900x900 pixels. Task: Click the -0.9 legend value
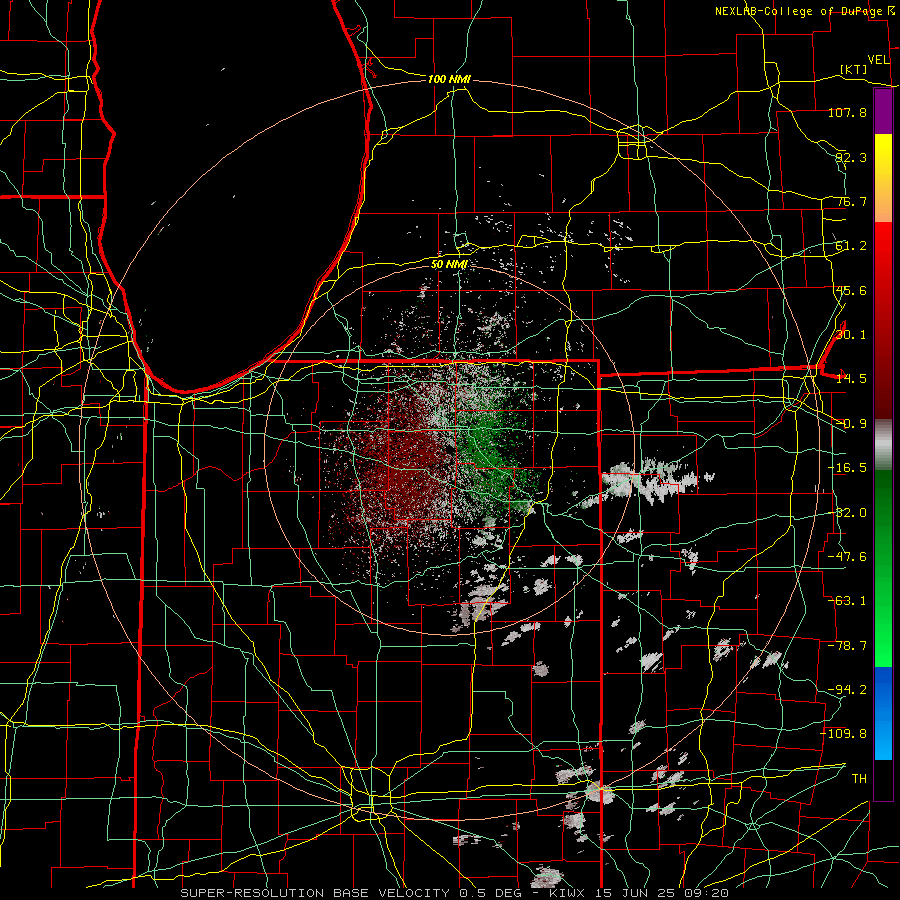click(x=851, y=424)
